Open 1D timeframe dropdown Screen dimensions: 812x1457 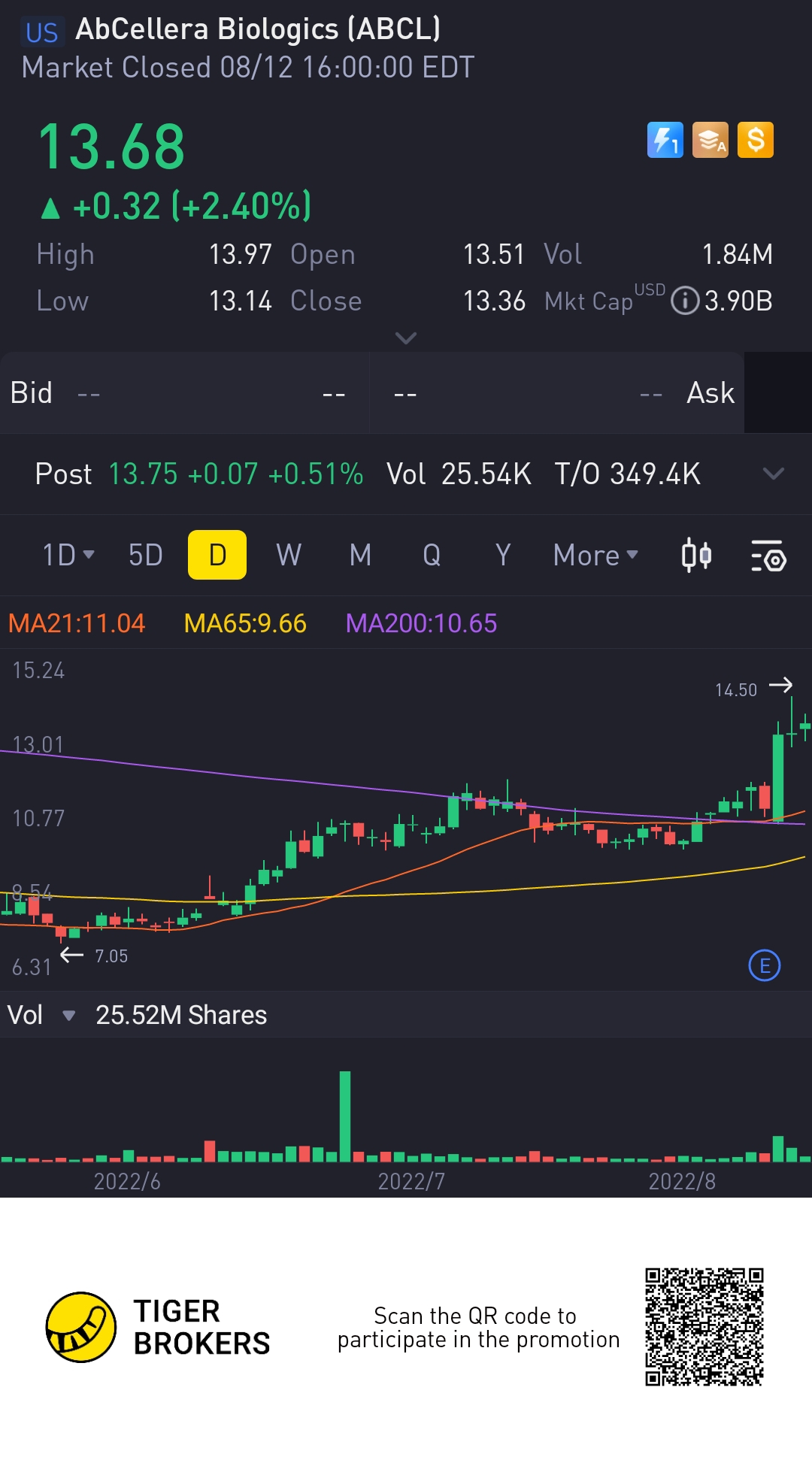pyautogui.click(x=68, y=555)
